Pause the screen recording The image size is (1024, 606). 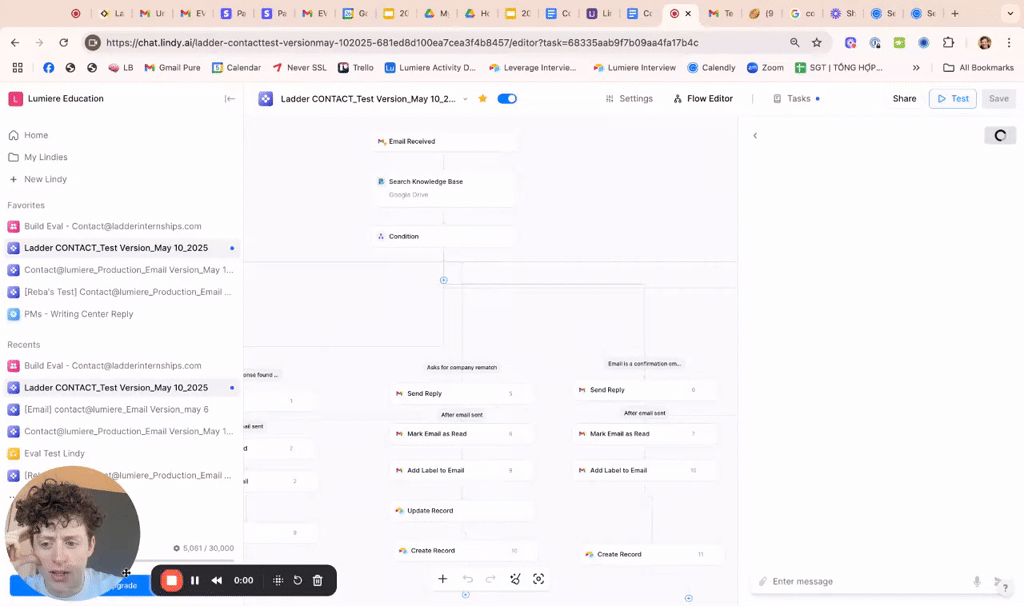coord(195,580)
